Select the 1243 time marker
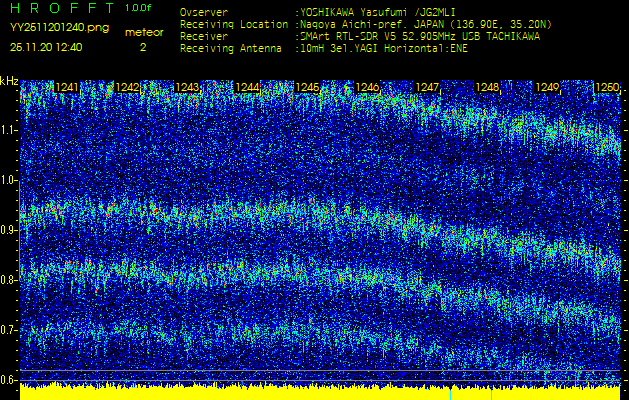629x400 pixels. pos(186,88)
